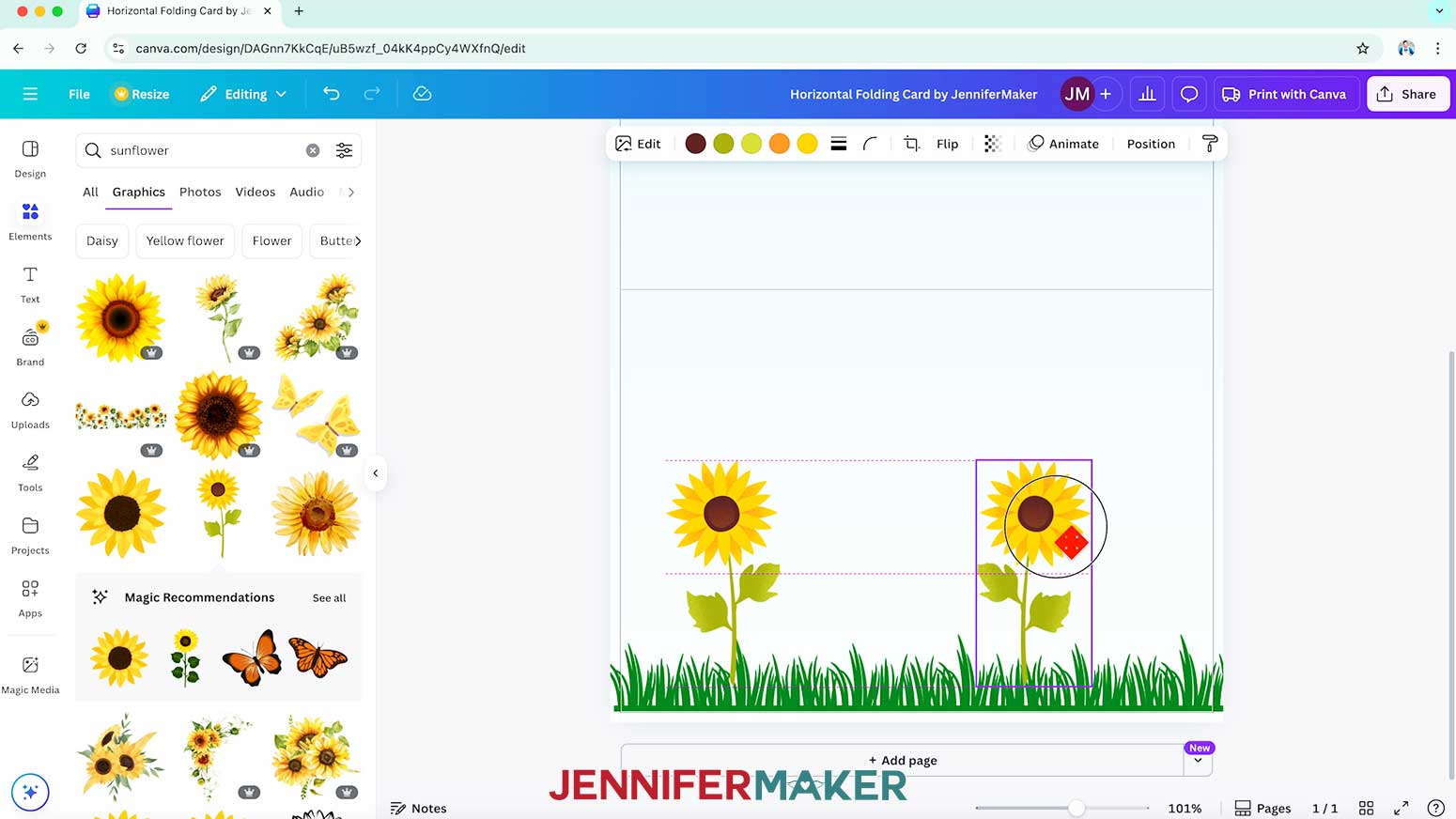Screen dimensions: 1456x819
Task: Open the Text panel
Action: (30, 284)
